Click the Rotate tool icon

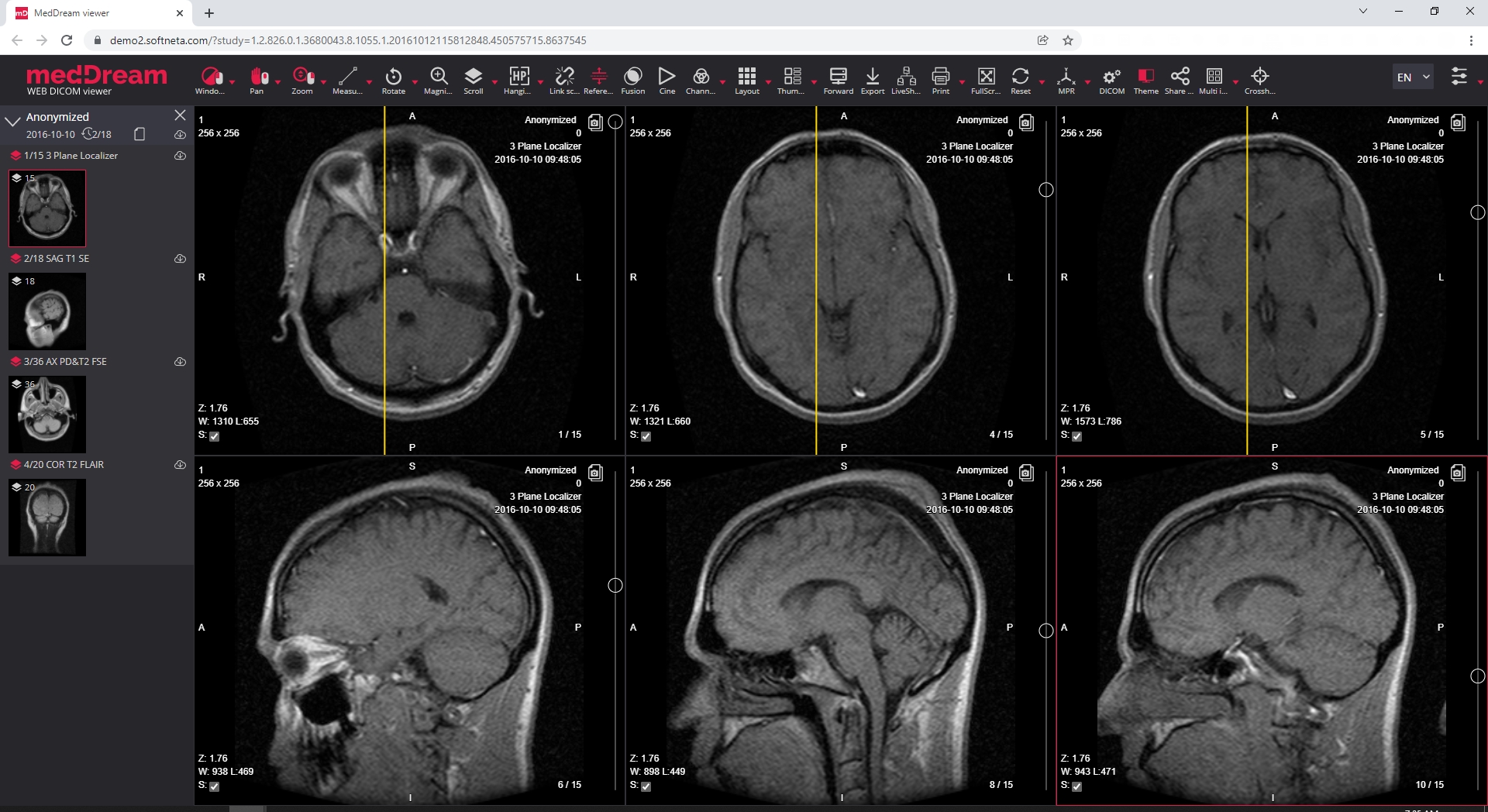point(393,76)
